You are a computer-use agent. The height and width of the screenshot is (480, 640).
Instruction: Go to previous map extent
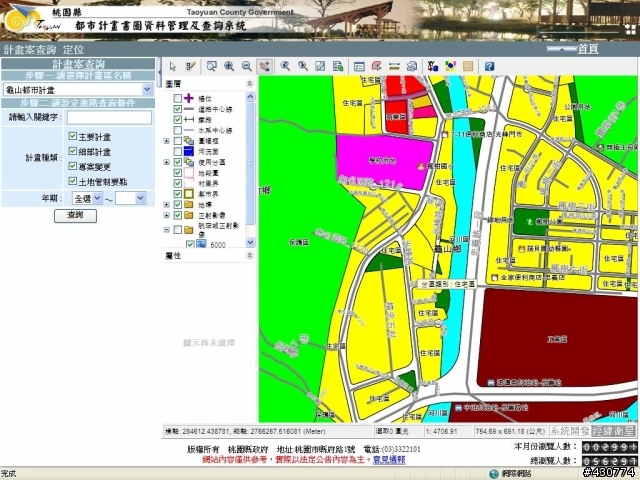pyautogui.click(x=285, y=66)
